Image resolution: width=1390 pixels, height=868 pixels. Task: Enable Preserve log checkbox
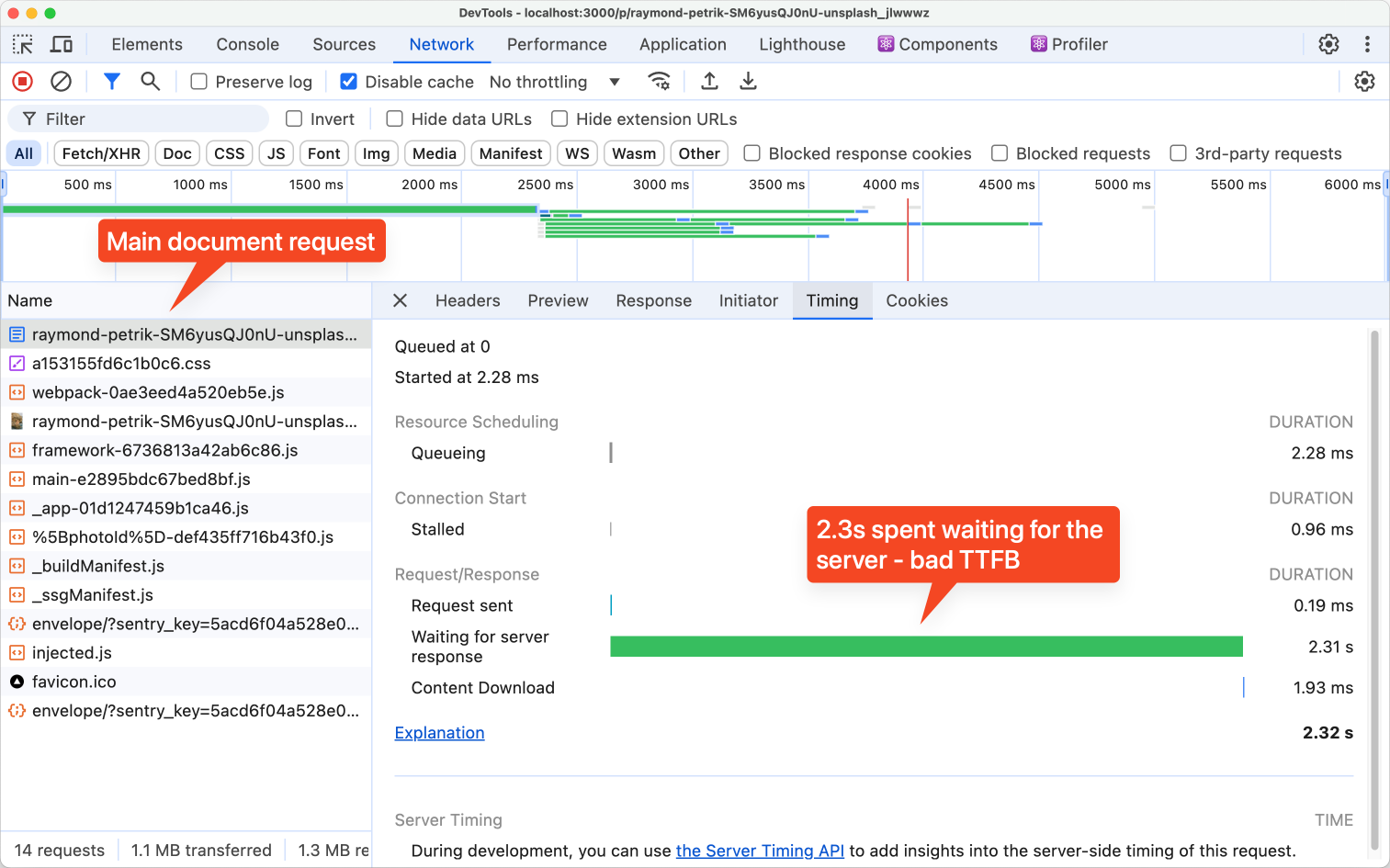198,82
